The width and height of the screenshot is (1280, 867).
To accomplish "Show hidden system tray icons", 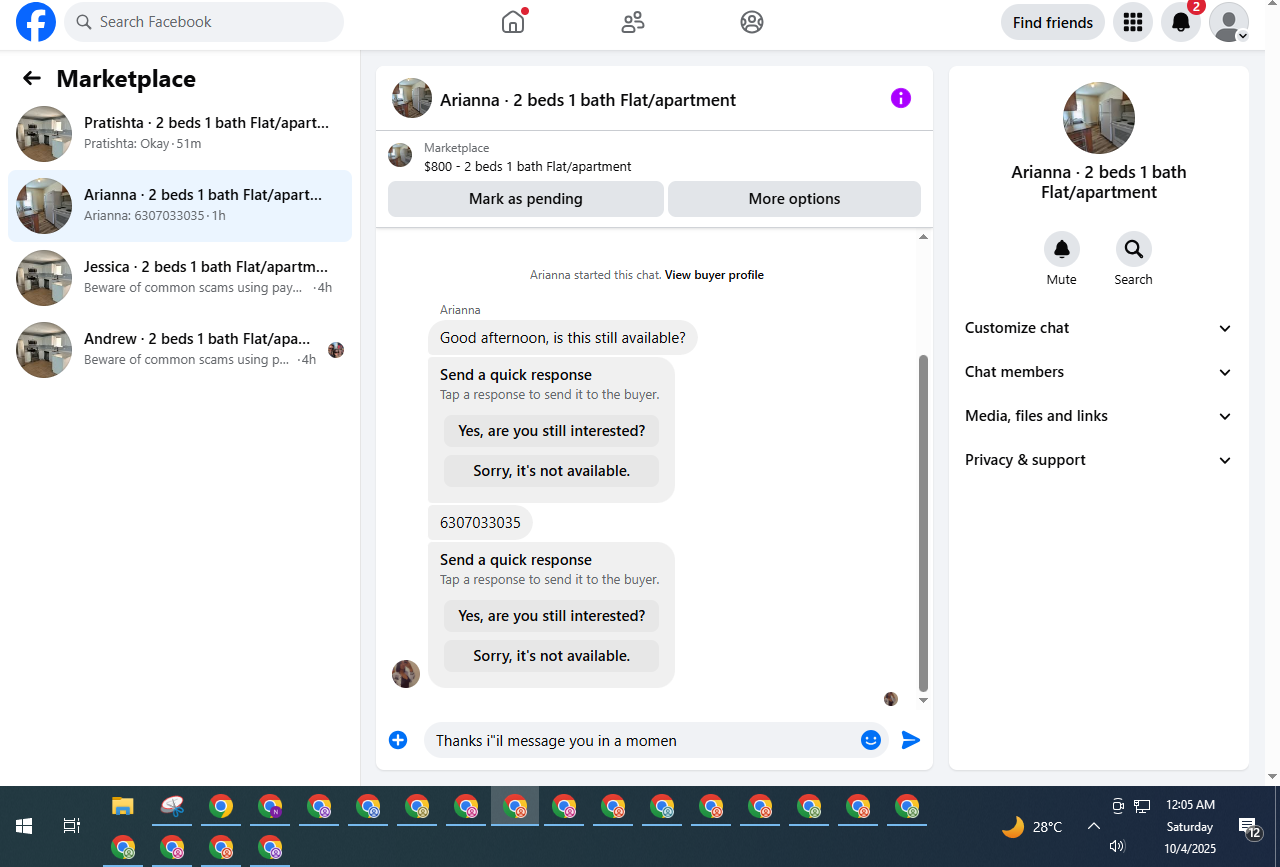I will click(1094, 826).
